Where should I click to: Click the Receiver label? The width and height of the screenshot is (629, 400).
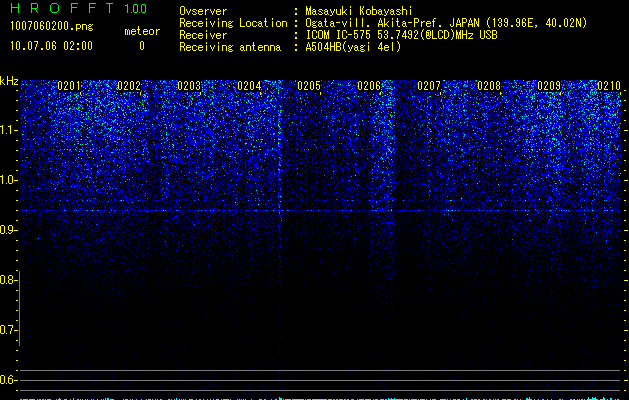pyautogui.click(x=203, y=35)
